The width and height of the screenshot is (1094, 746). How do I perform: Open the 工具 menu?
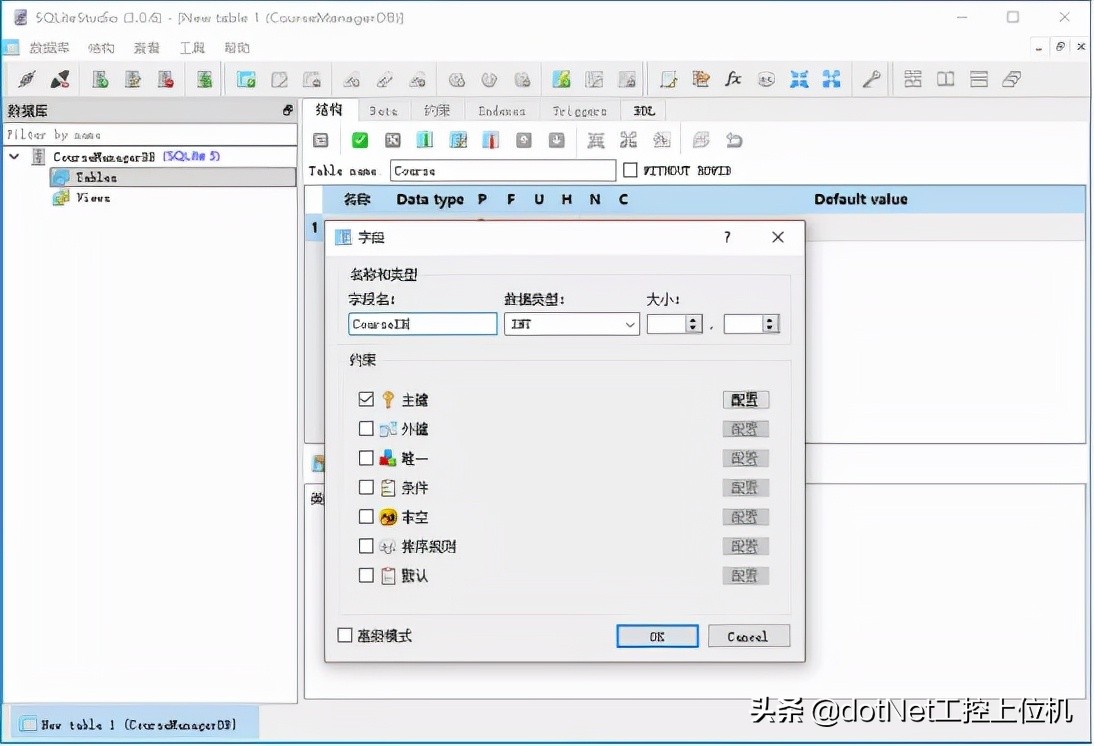click(x=191, y=47)
